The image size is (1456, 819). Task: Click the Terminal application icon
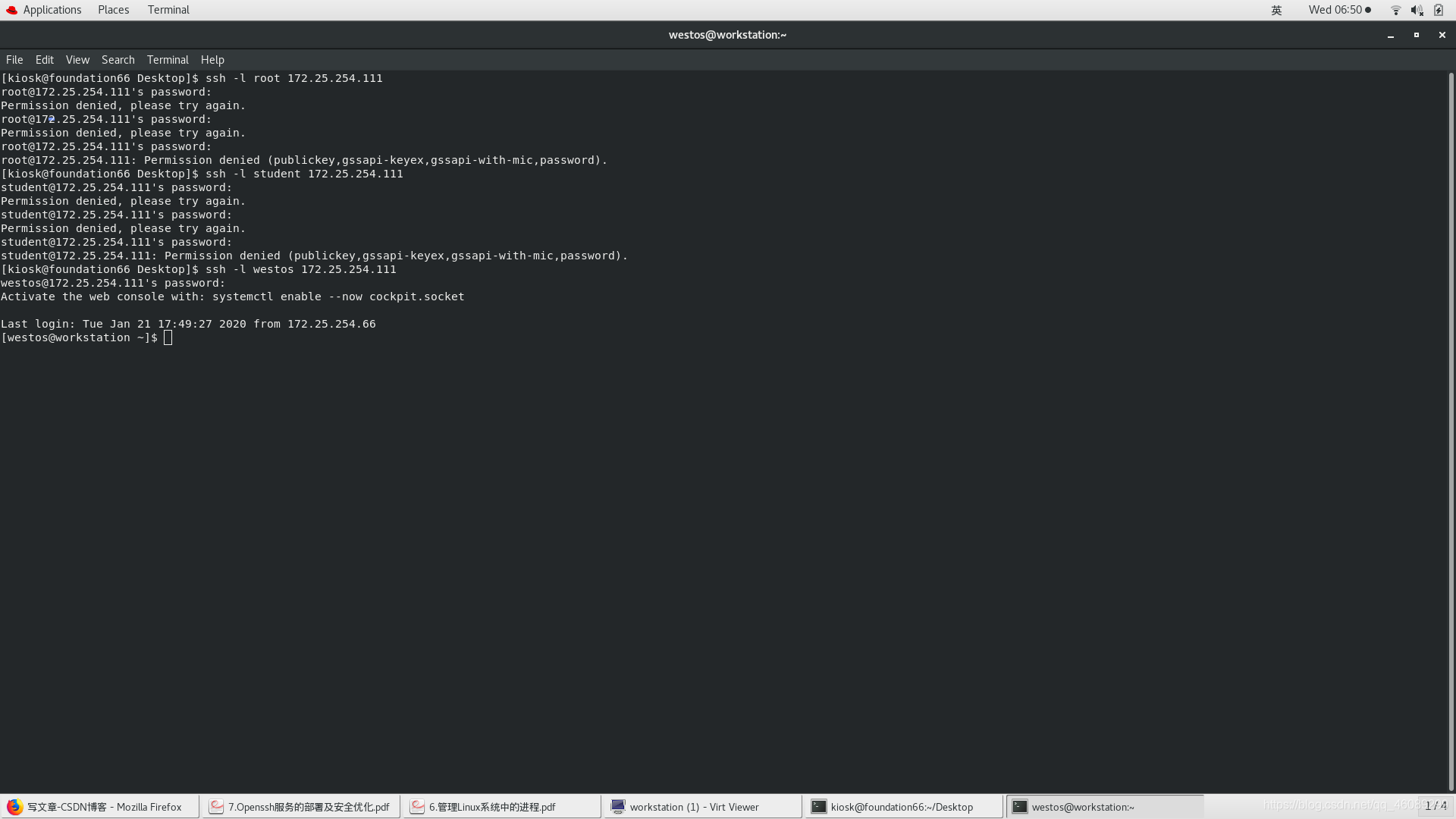pyautogui.click(x=167, y=9)
